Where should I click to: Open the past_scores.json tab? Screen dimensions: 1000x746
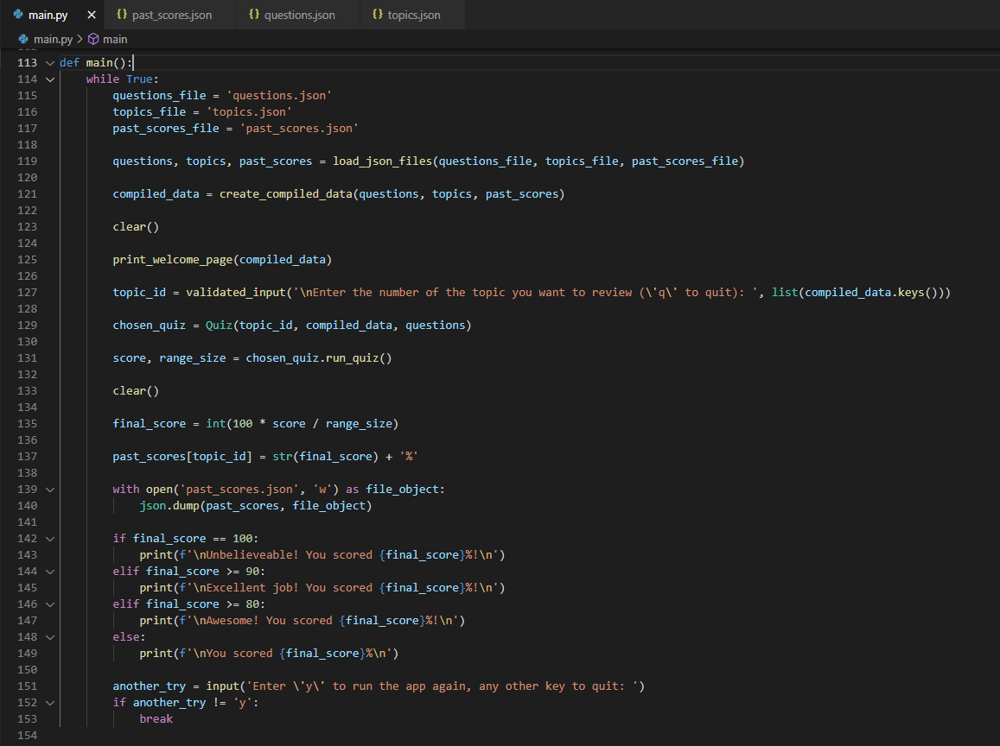[x=172, y=15]
